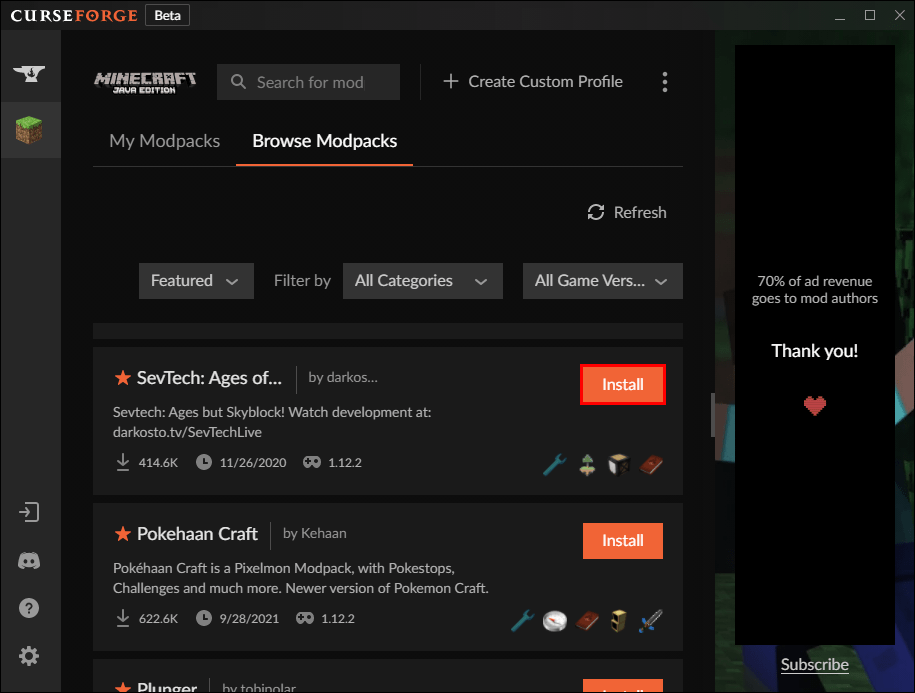Click the Refresh label

click(x=640, y=212)
